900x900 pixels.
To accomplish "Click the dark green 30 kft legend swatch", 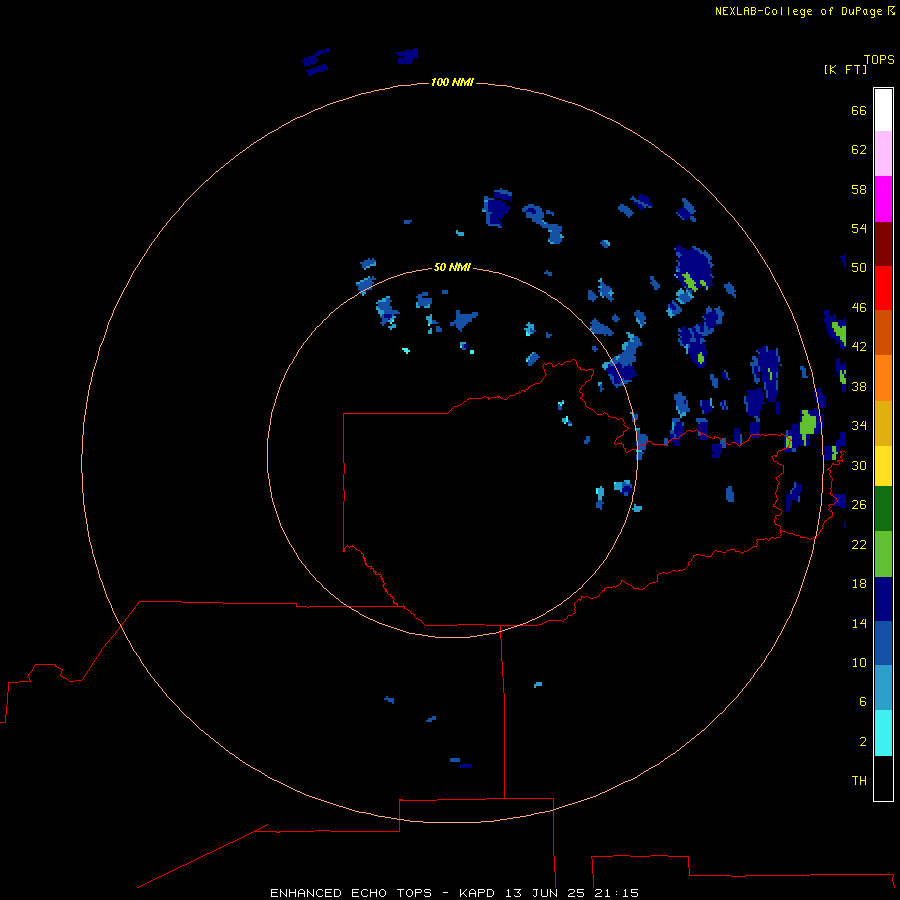I will pyautogui.click(x=883, y=509).
